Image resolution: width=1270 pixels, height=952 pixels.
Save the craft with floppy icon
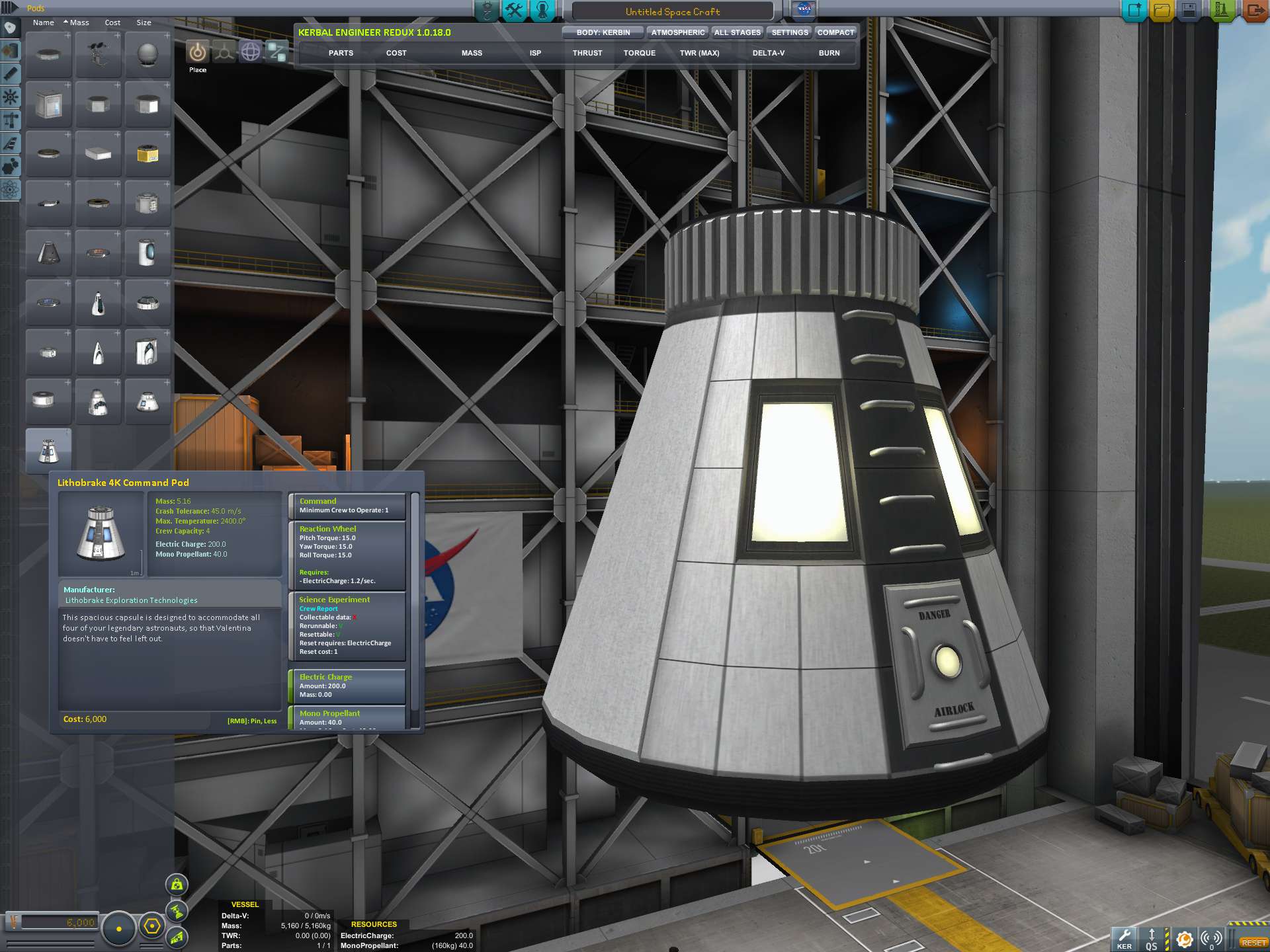(x=1189, y=10)
